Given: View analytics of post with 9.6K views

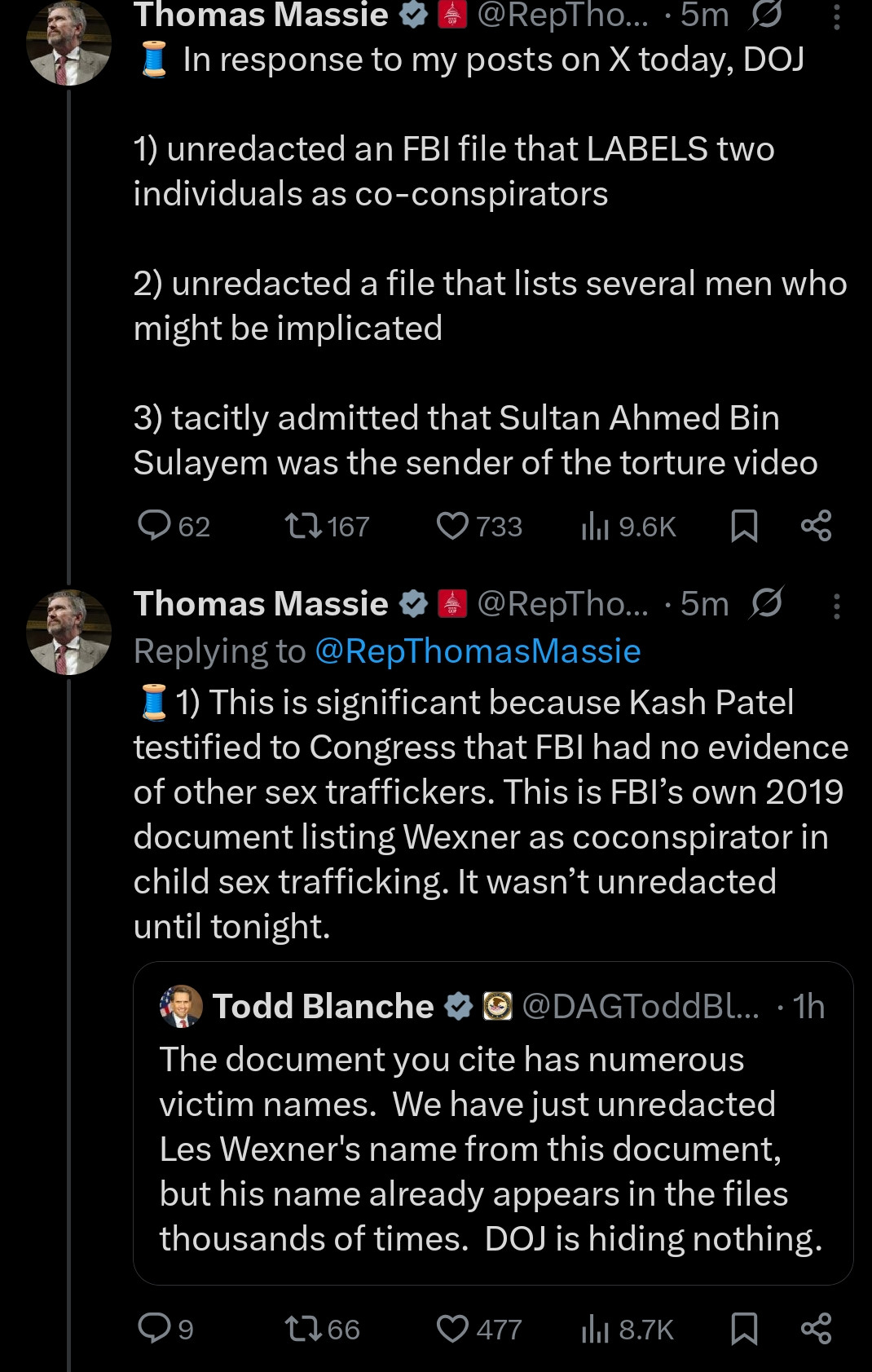Looking at the screenshot, I should click(596, 527).
